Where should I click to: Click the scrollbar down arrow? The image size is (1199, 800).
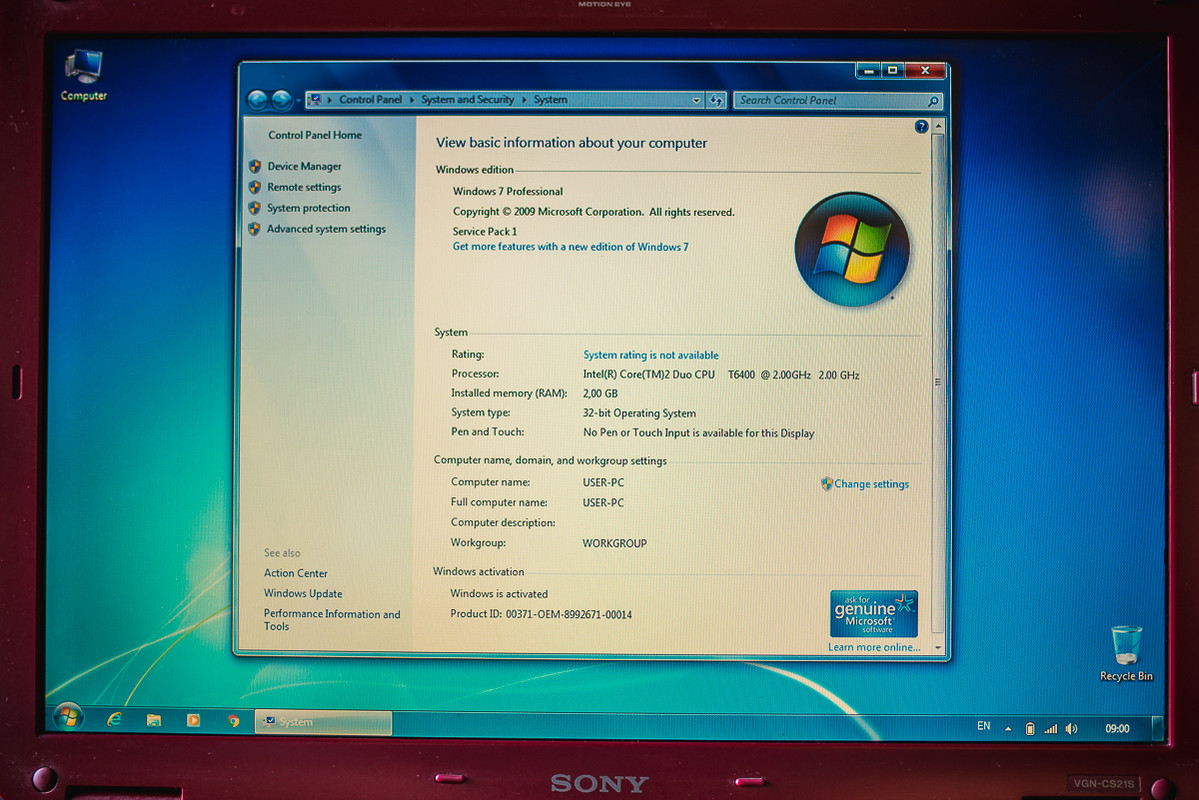[937, 648]
